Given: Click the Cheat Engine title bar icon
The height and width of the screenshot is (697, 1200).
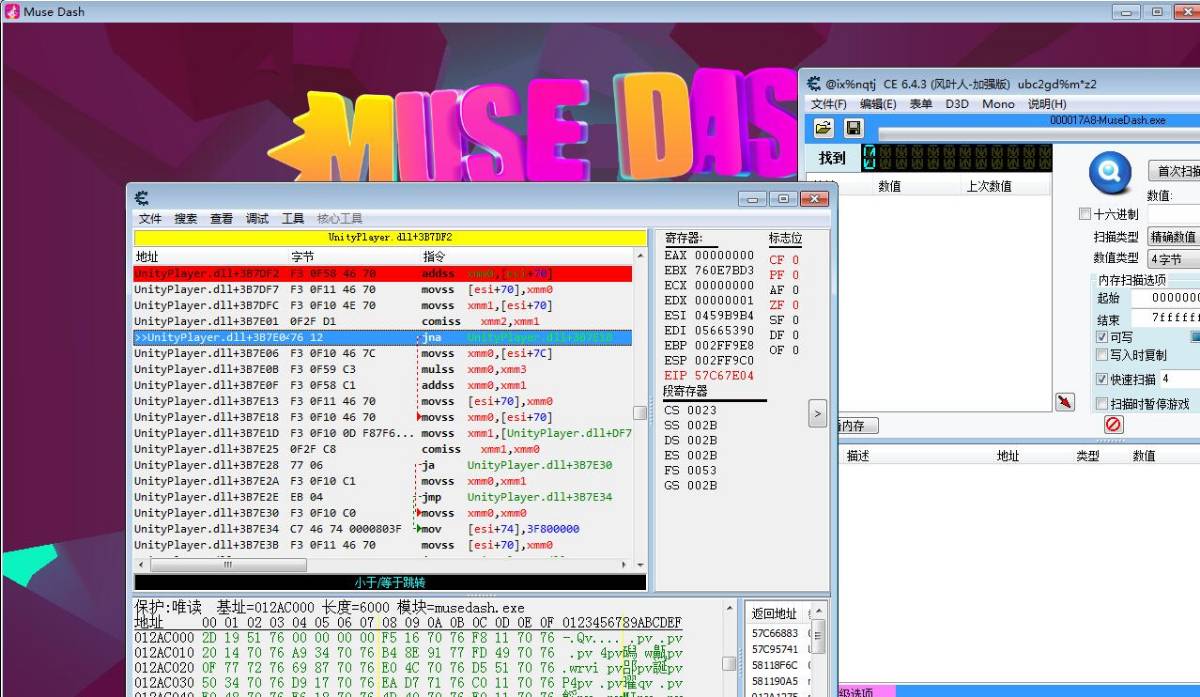Looking at the screenshot, I should [815, 84].
